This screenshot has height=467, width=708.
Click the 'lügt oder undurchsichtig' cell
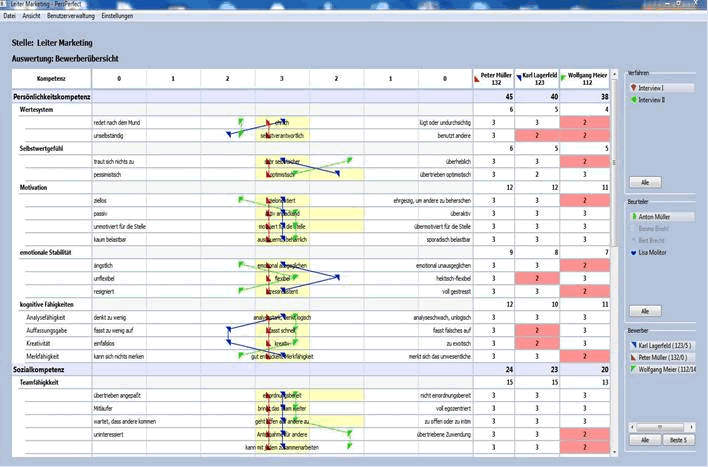(445, 123)
